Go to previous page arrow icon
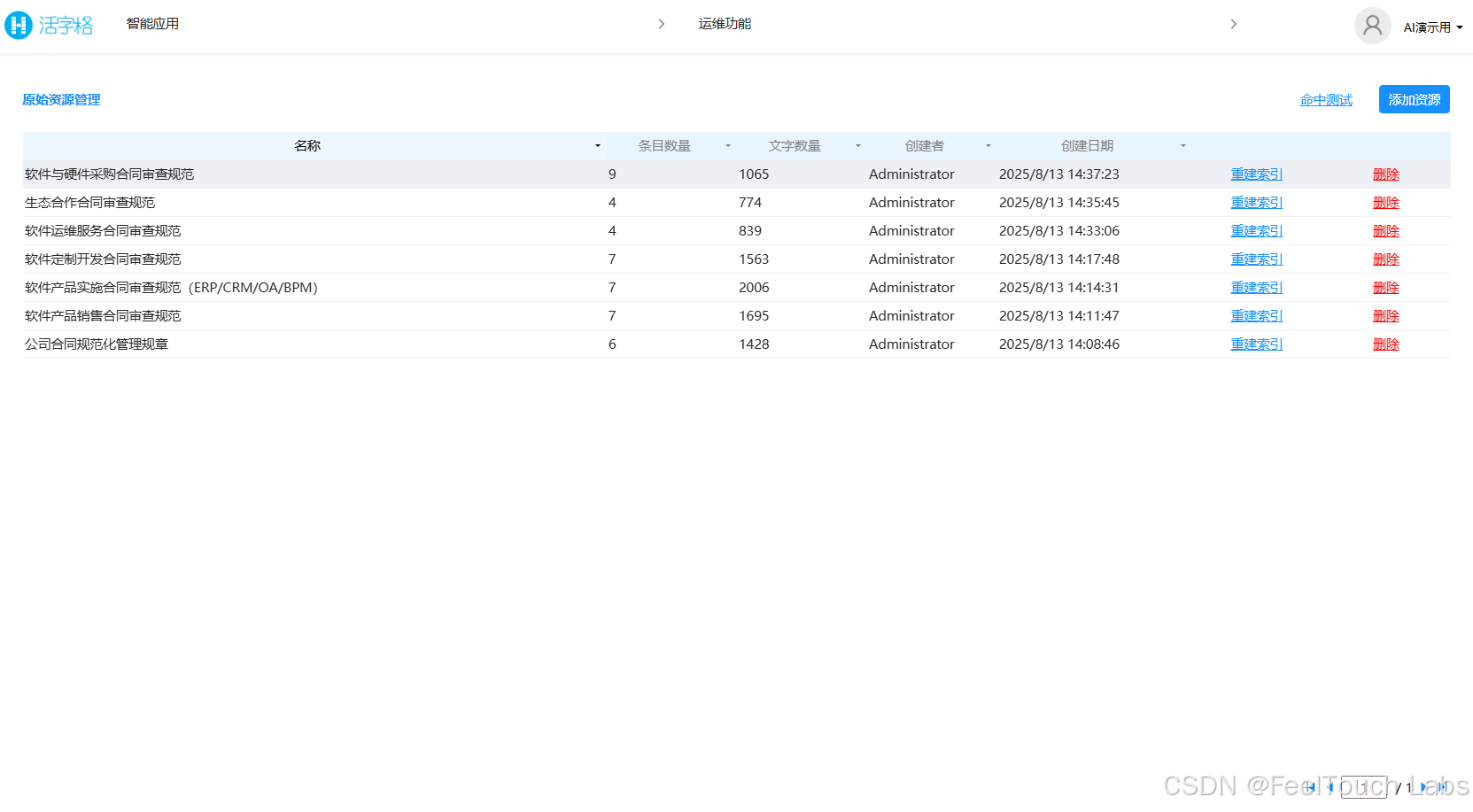This screenshot has width=1473, height=812. tap(1330, 787)
